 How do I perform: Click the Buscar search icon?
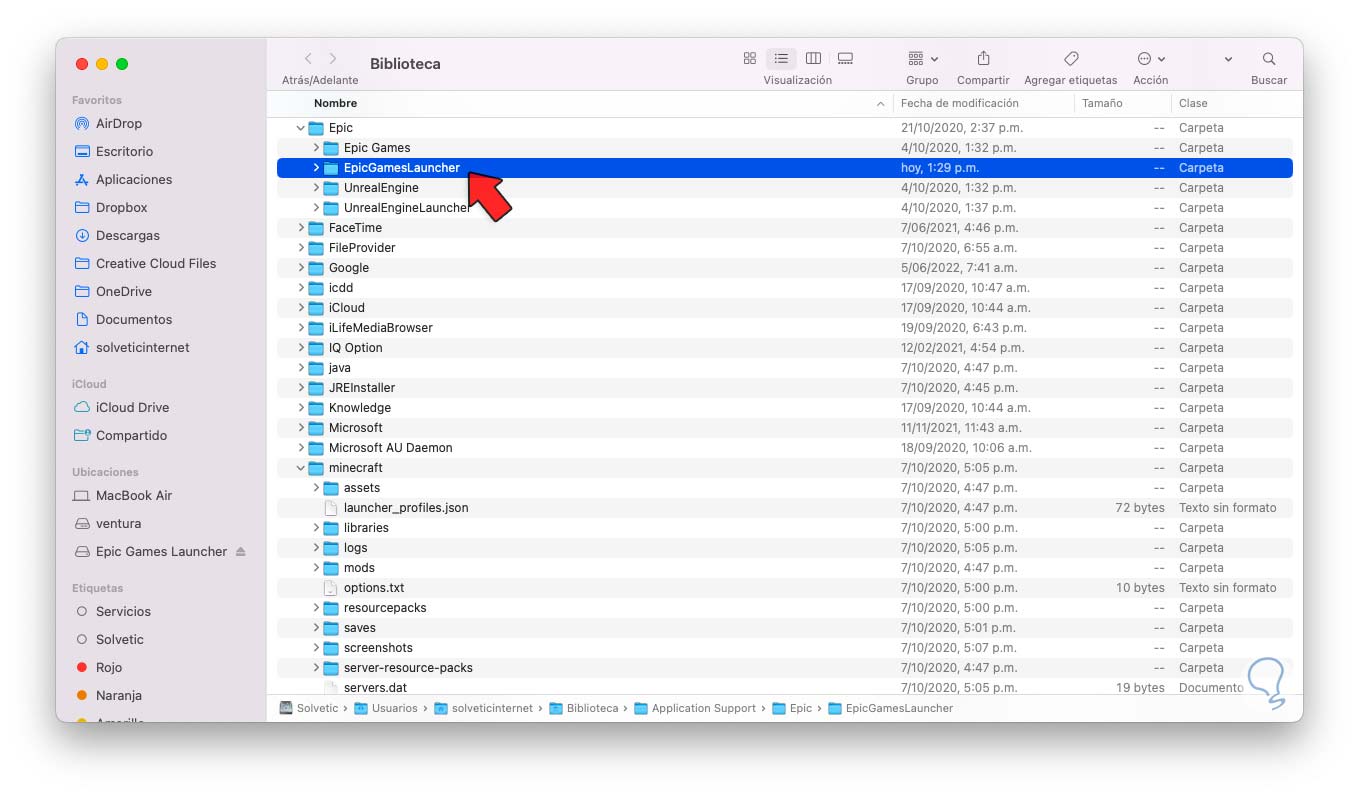point(1269,59)
